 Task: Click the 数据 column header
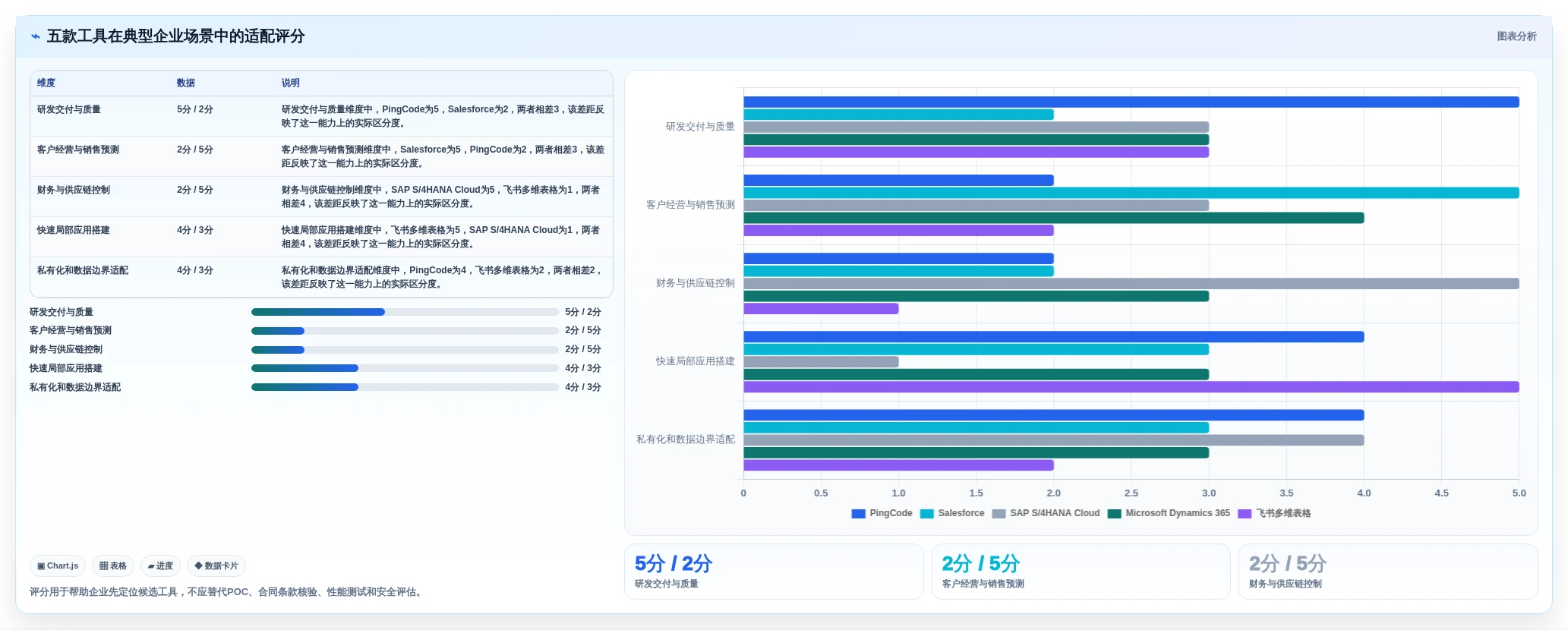click(186, 83)
